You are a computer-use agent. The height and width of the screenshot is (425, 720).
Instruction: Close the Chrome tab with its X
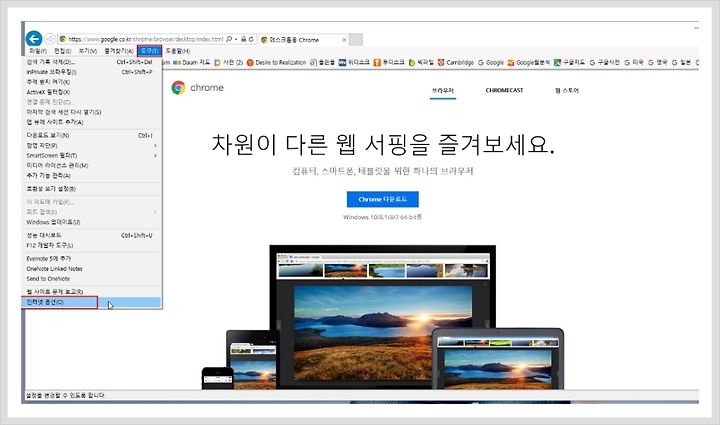[x=344, y=40]
